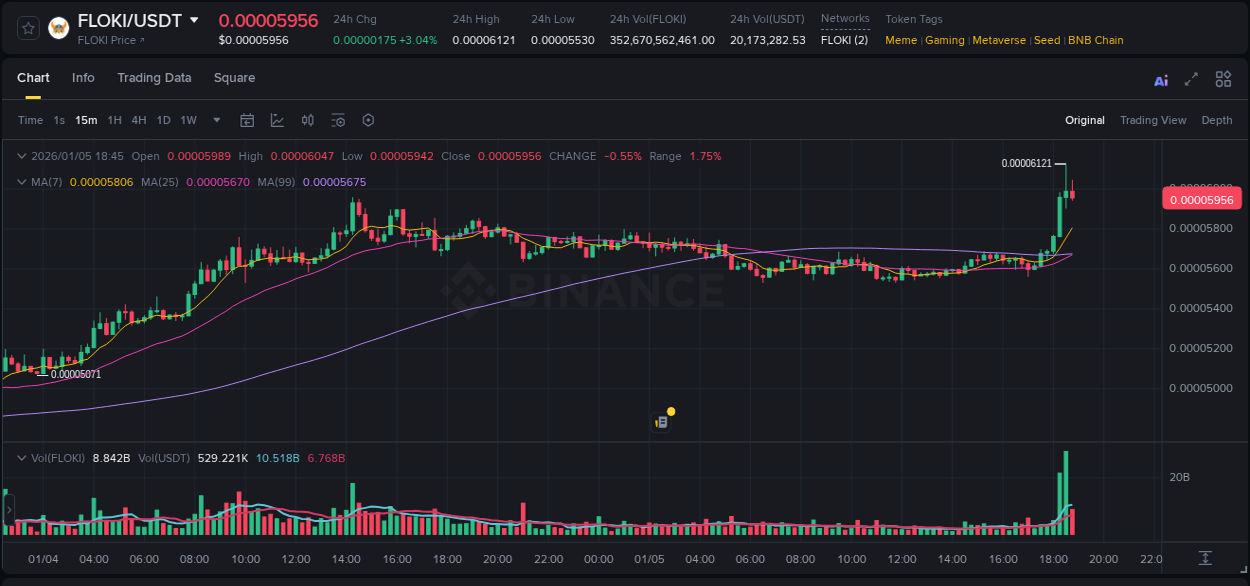Select the line chart overlay icon

coord(277,120)
